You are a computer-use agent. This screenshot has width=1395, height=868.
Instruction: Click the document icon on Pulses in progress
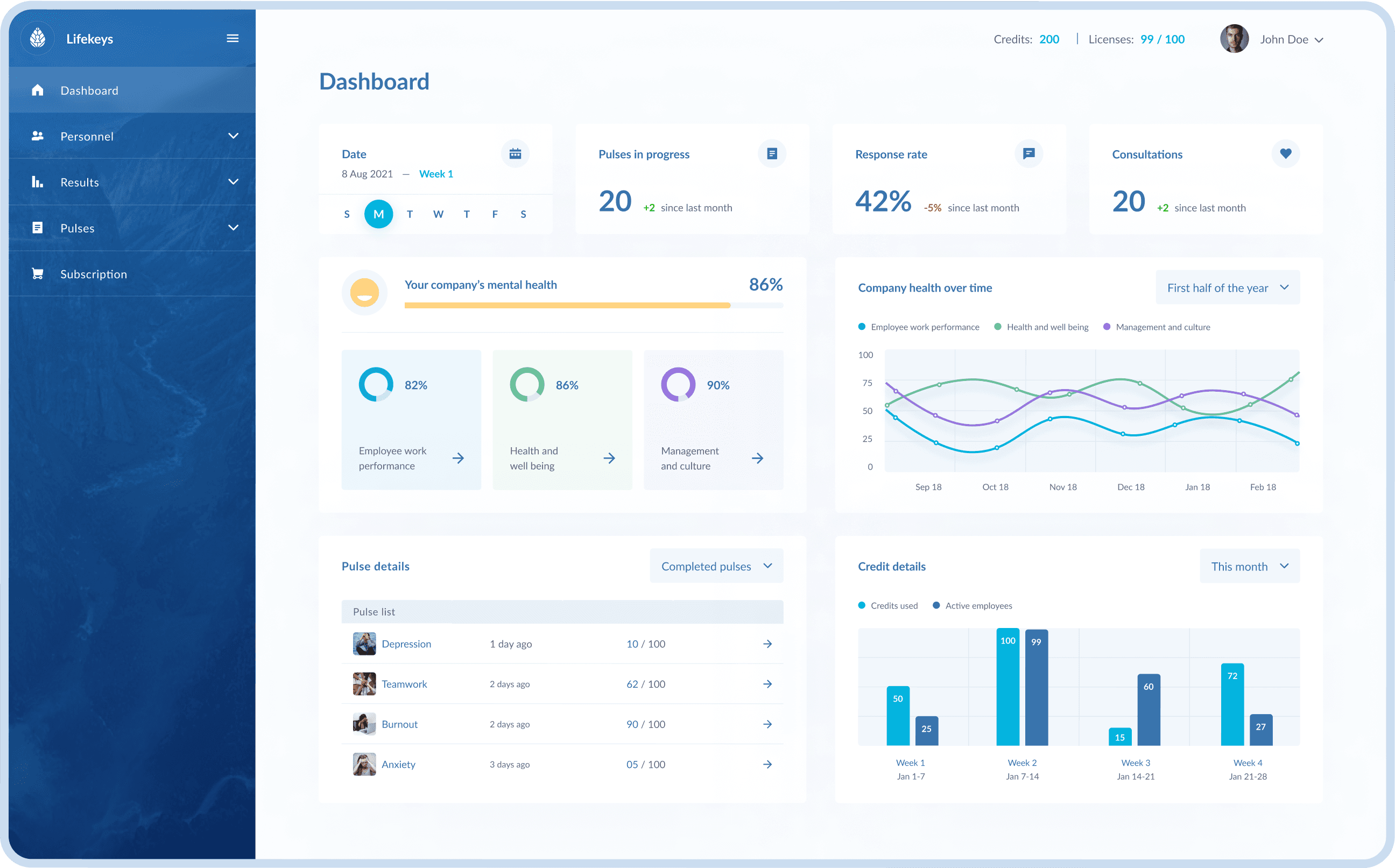pyautogui.click(x=772, y=154)
